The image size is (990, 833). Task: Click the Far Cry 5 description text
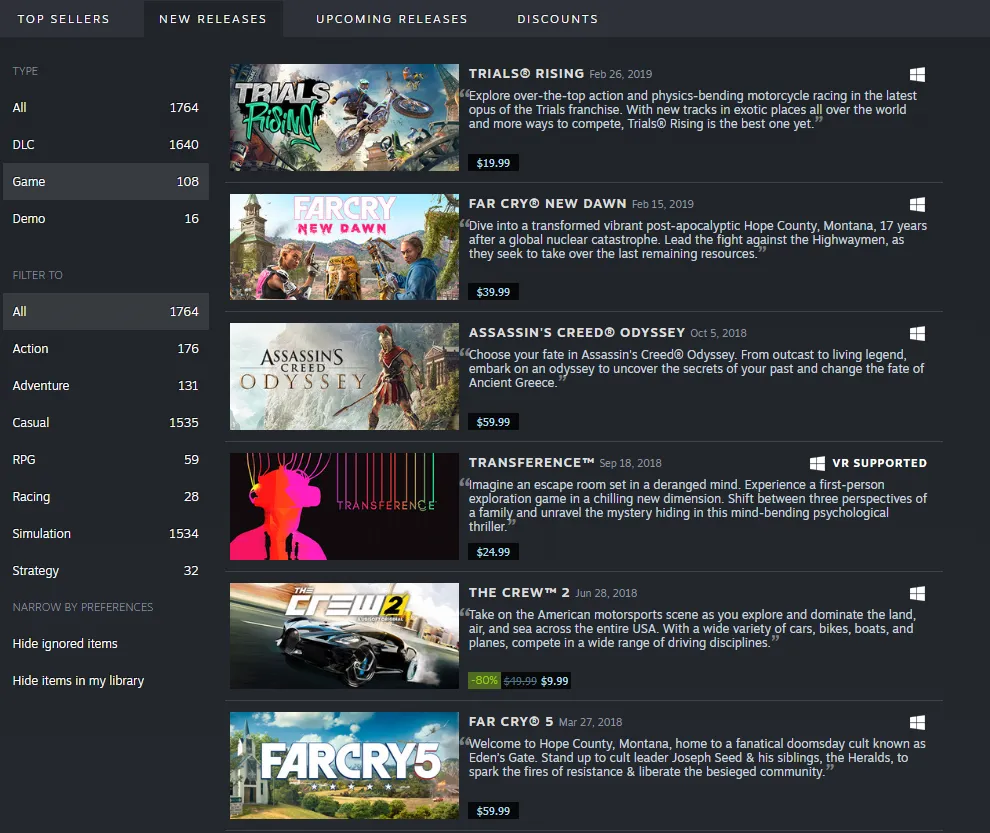[x=697, y=758]
